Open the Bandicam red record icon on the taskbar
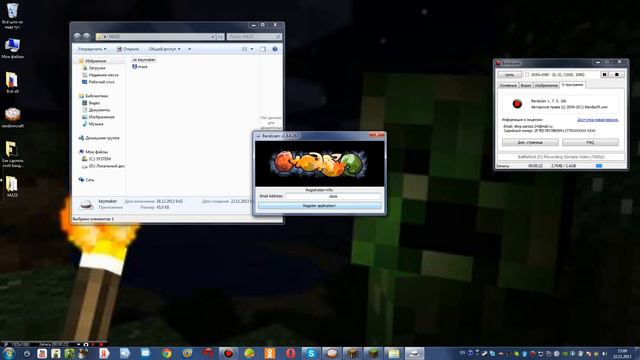 (228, 353)
